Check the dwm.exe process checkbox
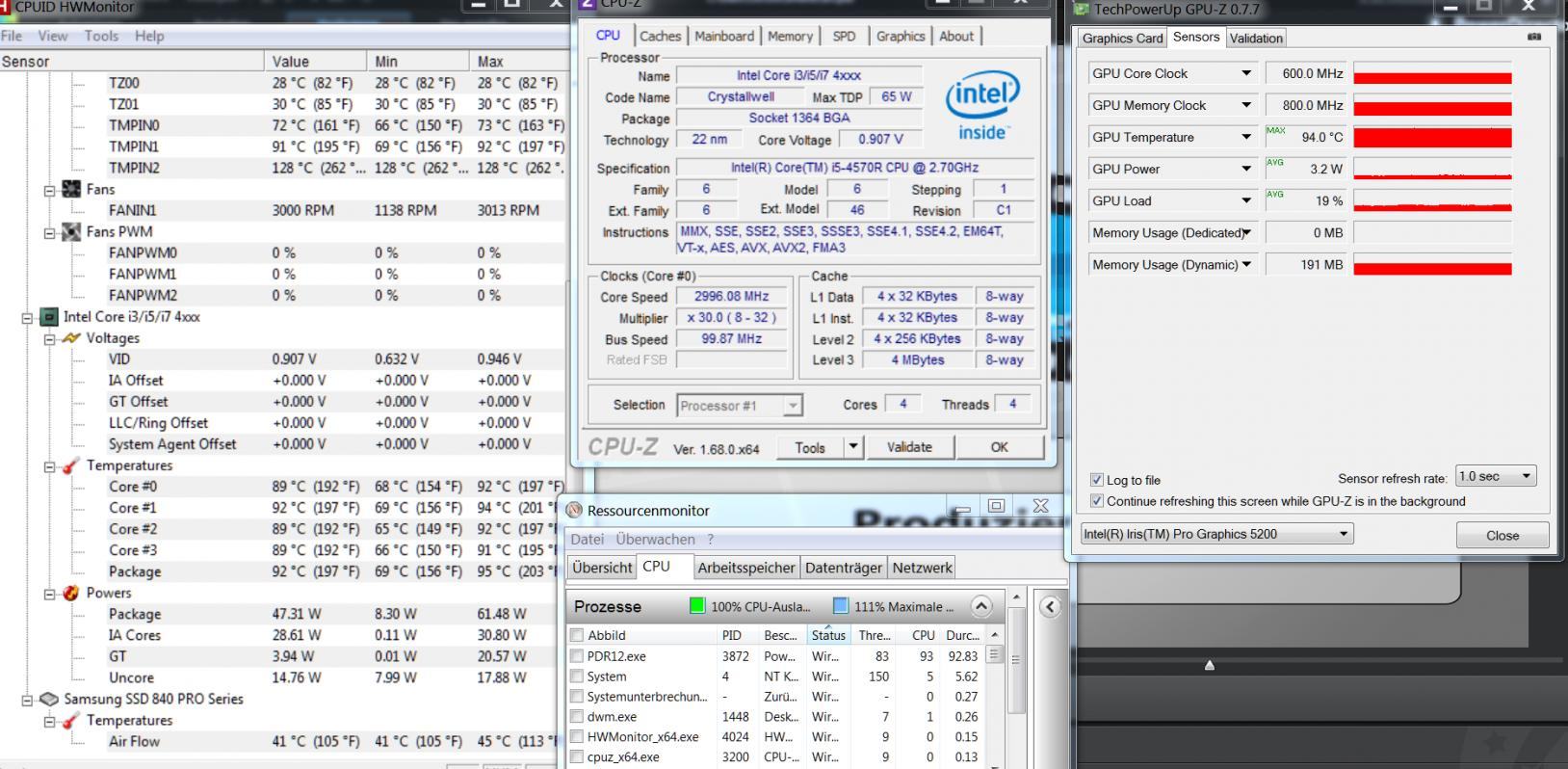This screenshot has width=1568, height=769. [x=577, y=717]
